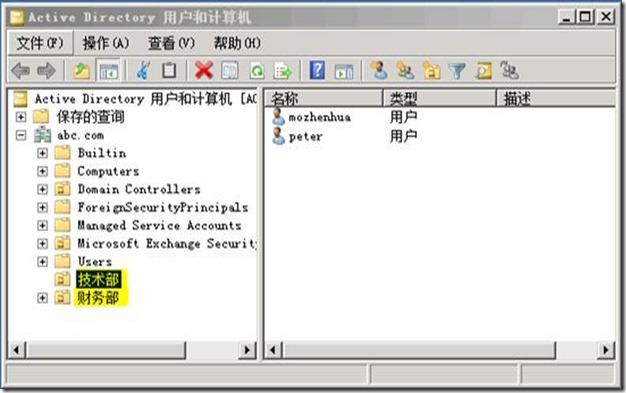Viewport: 626px width, 393px height.
Task: Expand the 保存的查询 node
Action: pos(21,117)
